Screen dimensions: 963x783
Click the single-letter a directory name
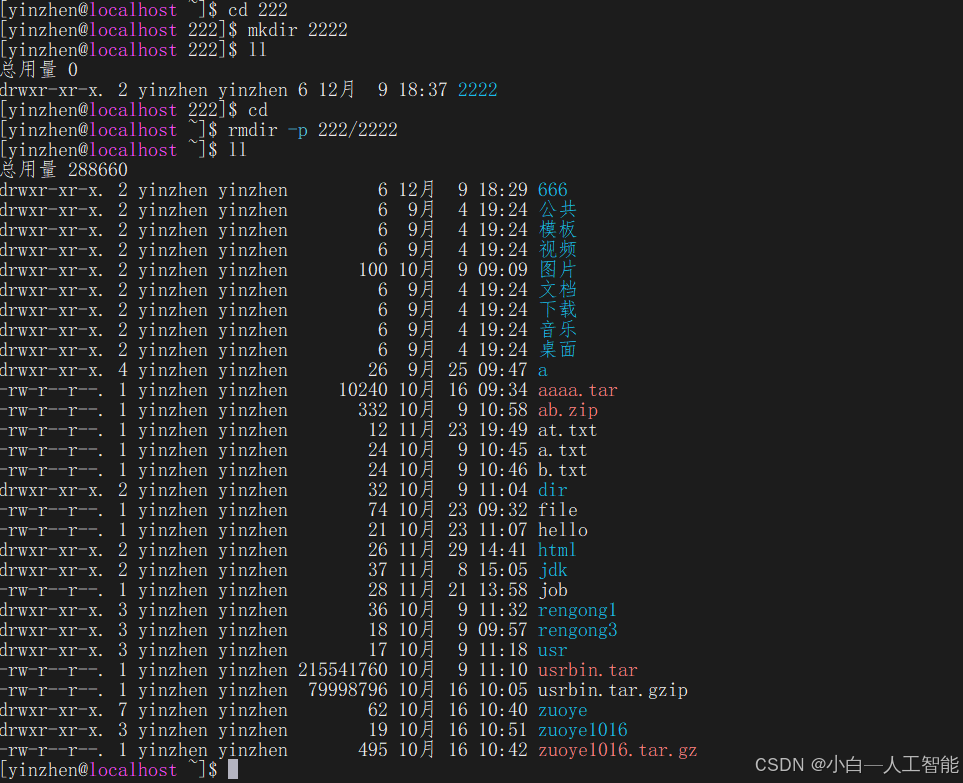click(x=542, y=370)
